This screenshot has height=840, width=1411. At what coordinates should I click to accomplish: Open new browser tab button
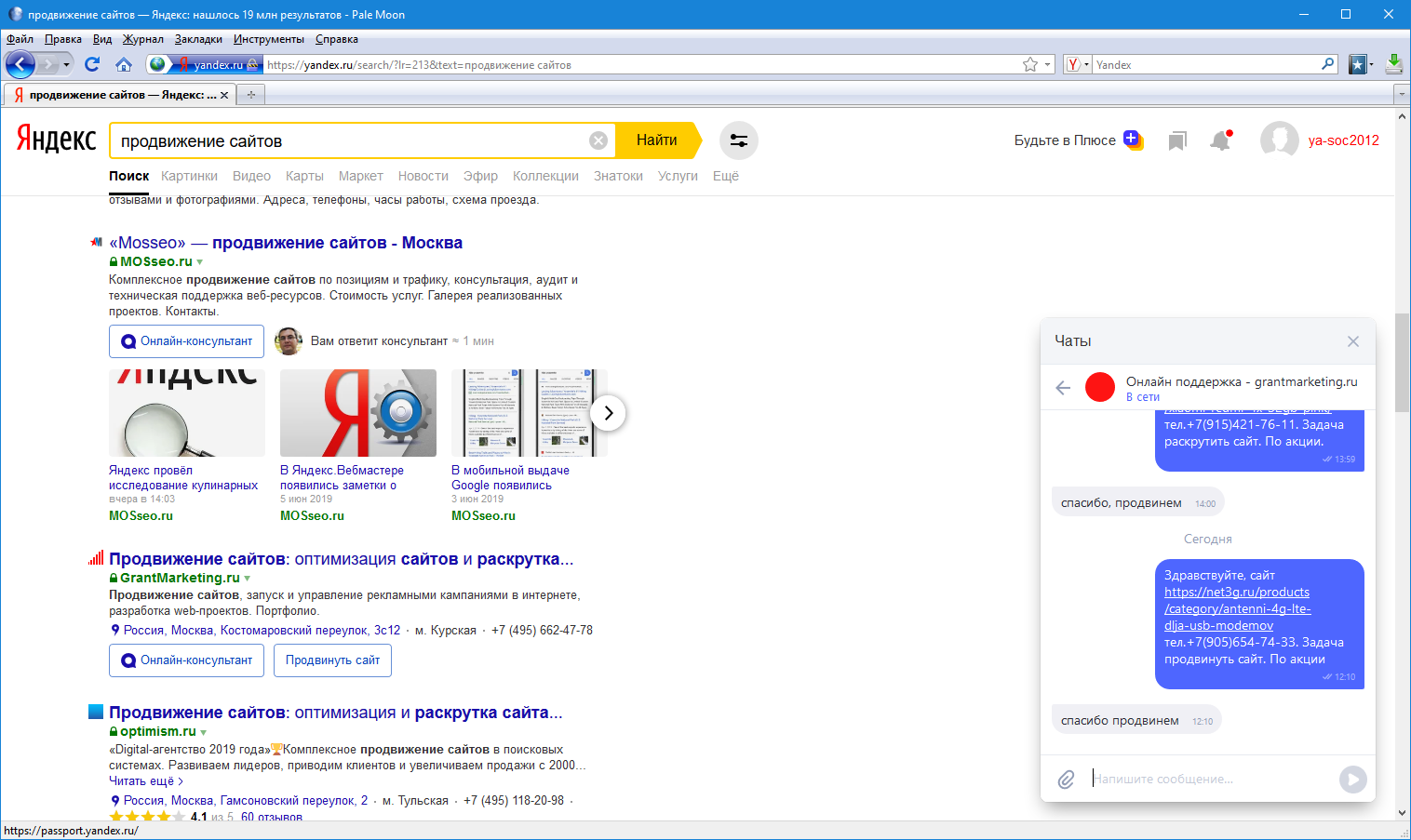tap(251, 94)
